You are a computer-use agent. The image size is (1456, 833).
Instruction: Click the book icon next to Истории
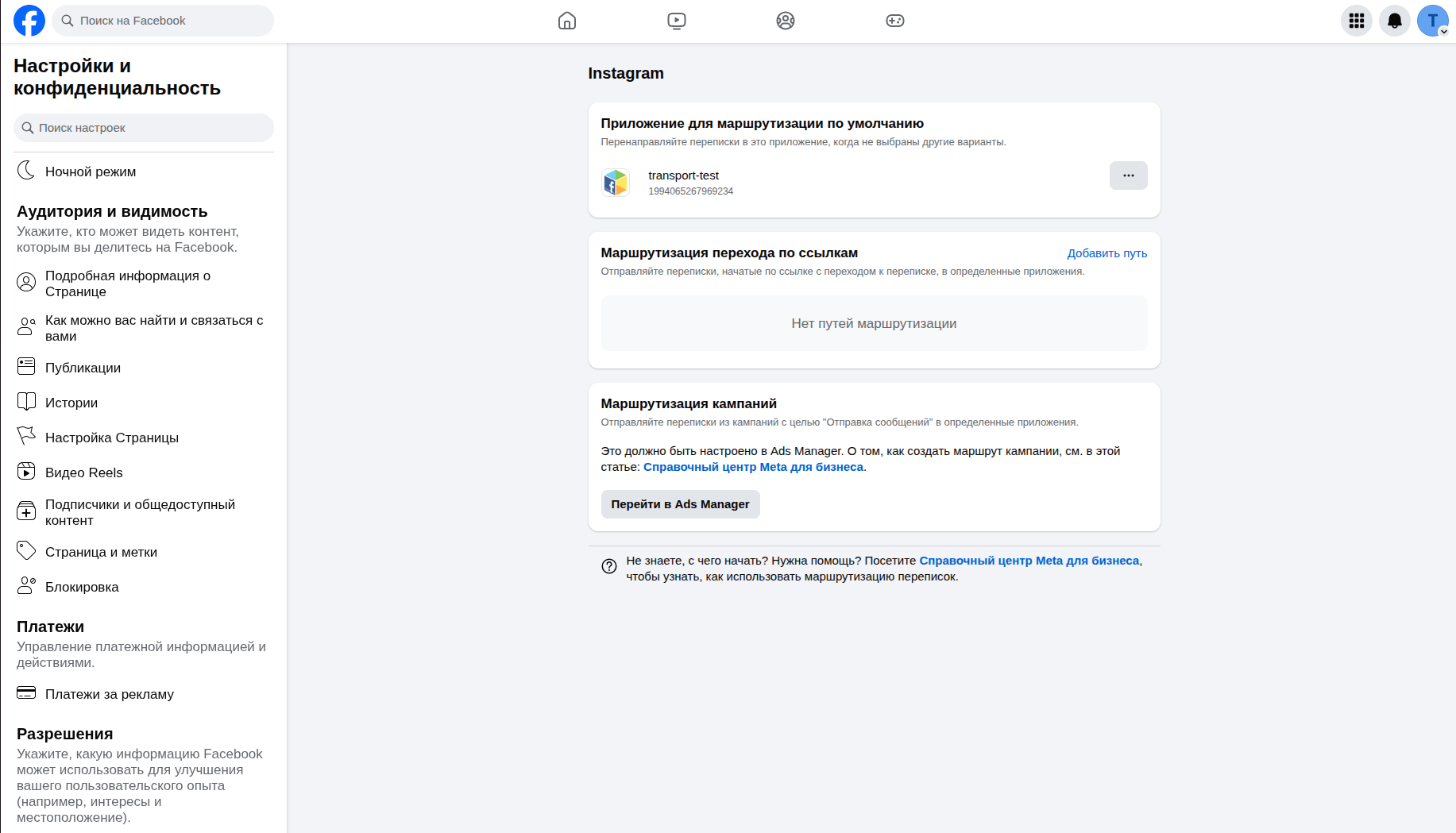point(26,401)
